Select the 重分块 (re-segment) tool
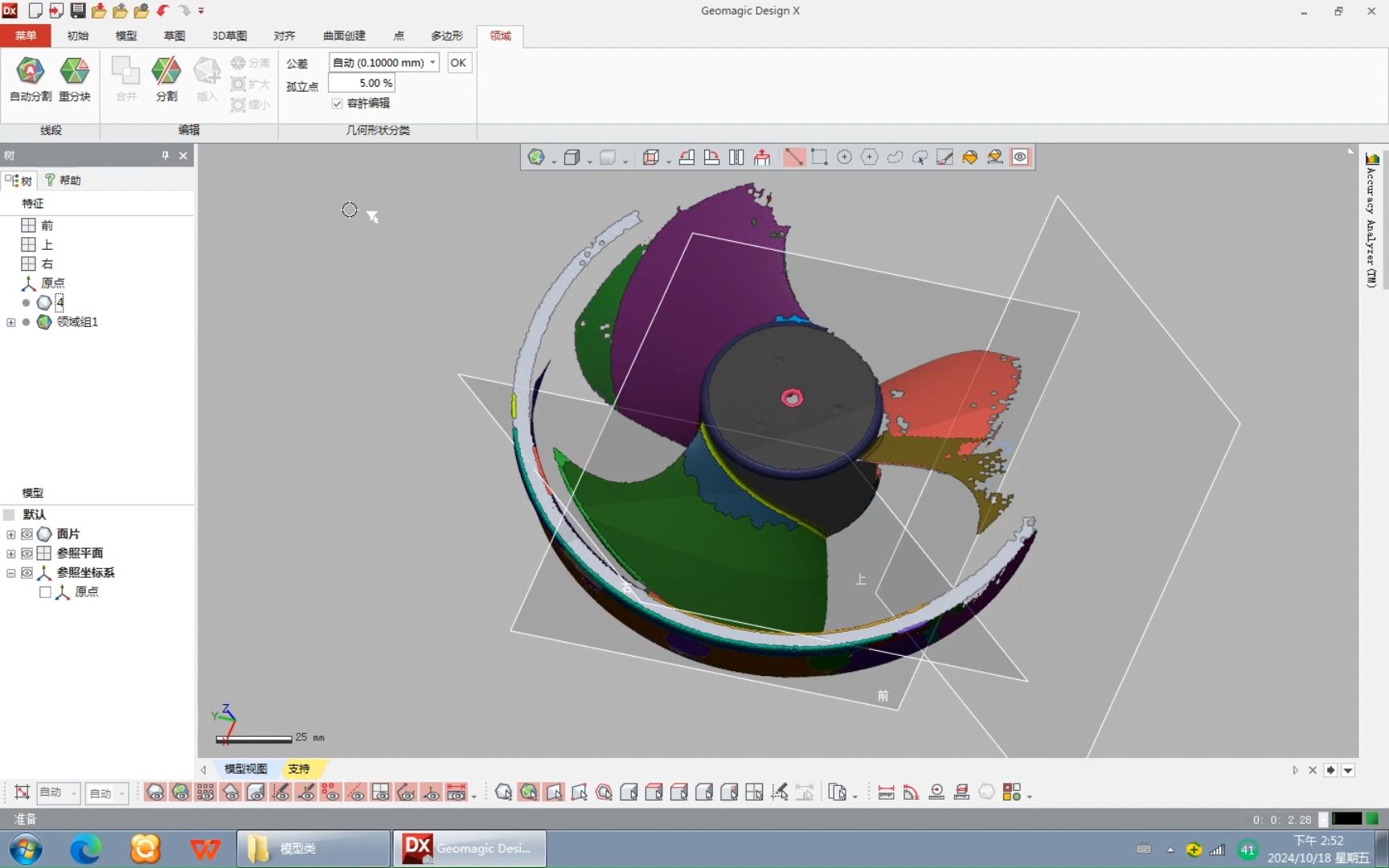Viewport: 1389px width, 868px height. [x=75, y=79]
